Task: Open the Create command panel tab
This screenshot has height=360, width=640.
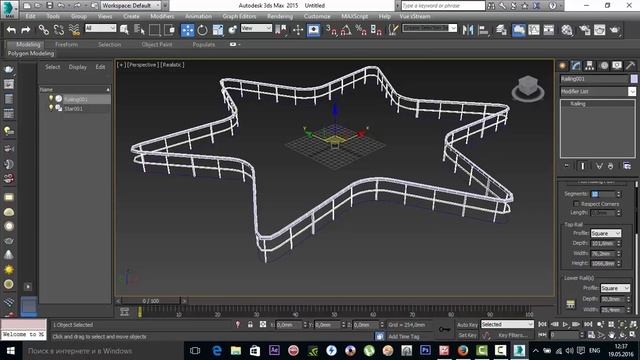Action: (x=563, y=66)
